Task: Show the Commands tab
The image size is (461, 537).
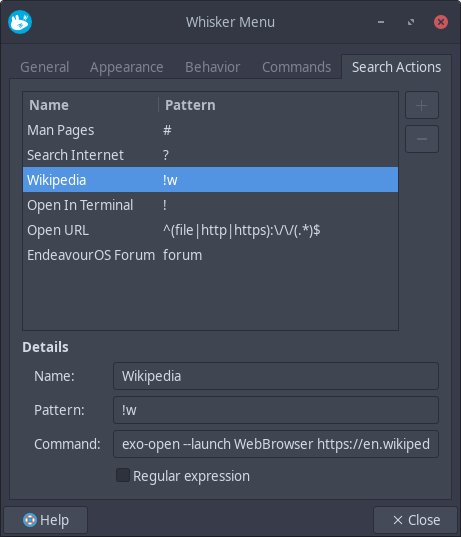Action: [297, 67]
